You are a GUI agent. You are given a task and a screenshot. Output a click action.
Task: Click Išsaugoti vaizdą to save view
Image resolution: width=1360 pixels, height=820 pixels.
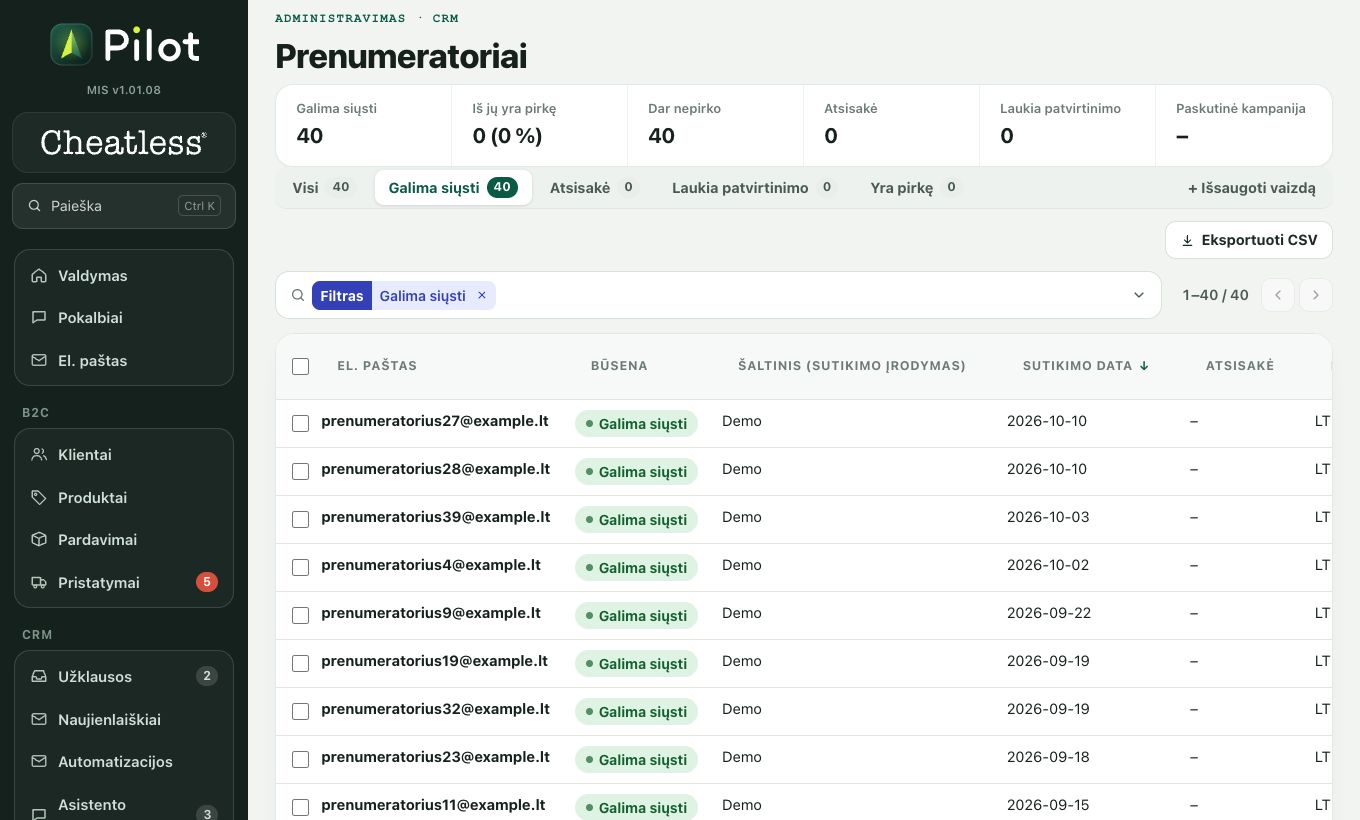tap(1252, 188)
